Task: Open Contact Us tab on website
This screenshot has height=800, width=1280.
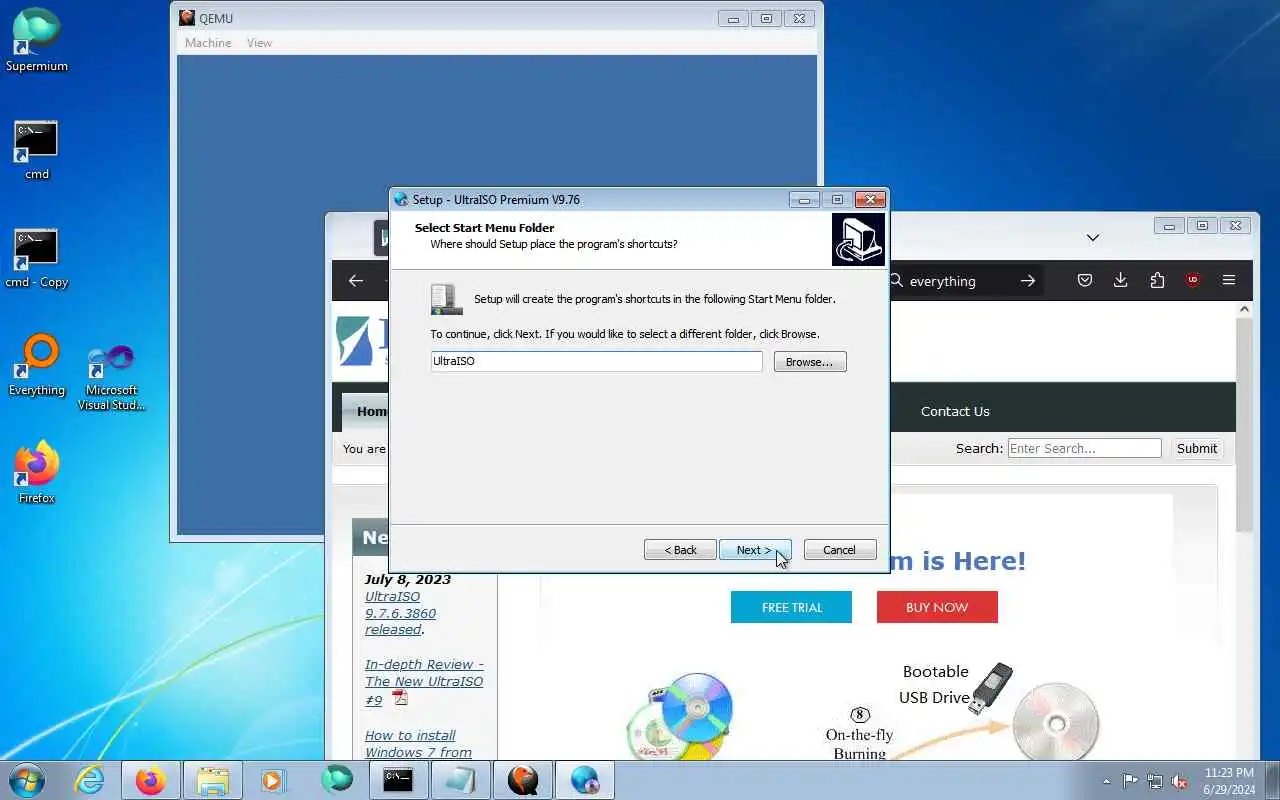Action: (x=955, y=411)
